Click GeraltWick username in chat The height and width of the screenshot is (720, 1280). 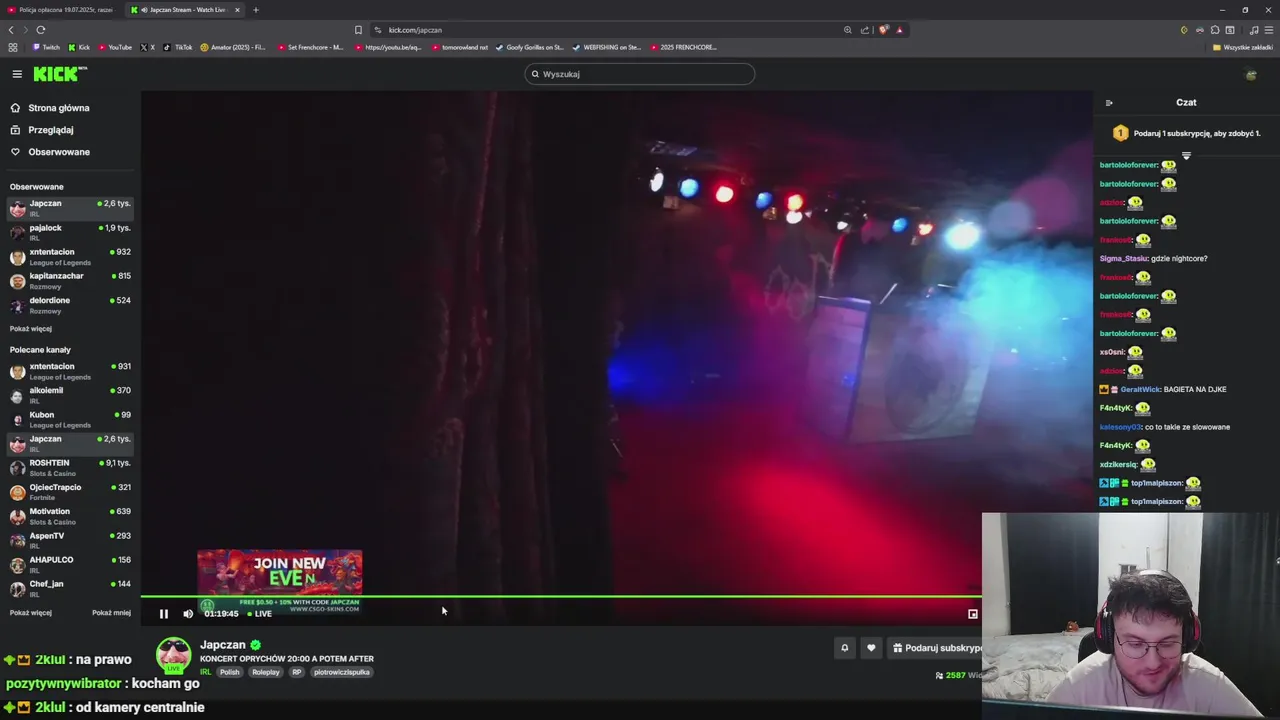tap(1140, 390)
